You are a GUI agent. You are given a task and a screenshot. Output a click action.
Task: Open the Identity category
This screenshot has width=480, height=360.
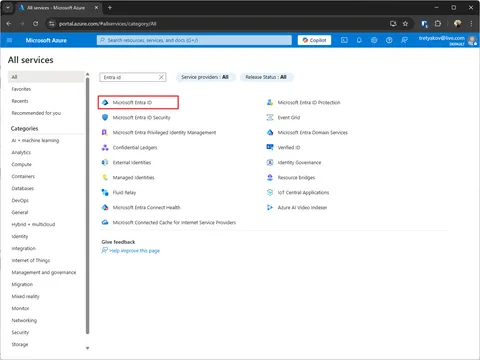[20, 236]
